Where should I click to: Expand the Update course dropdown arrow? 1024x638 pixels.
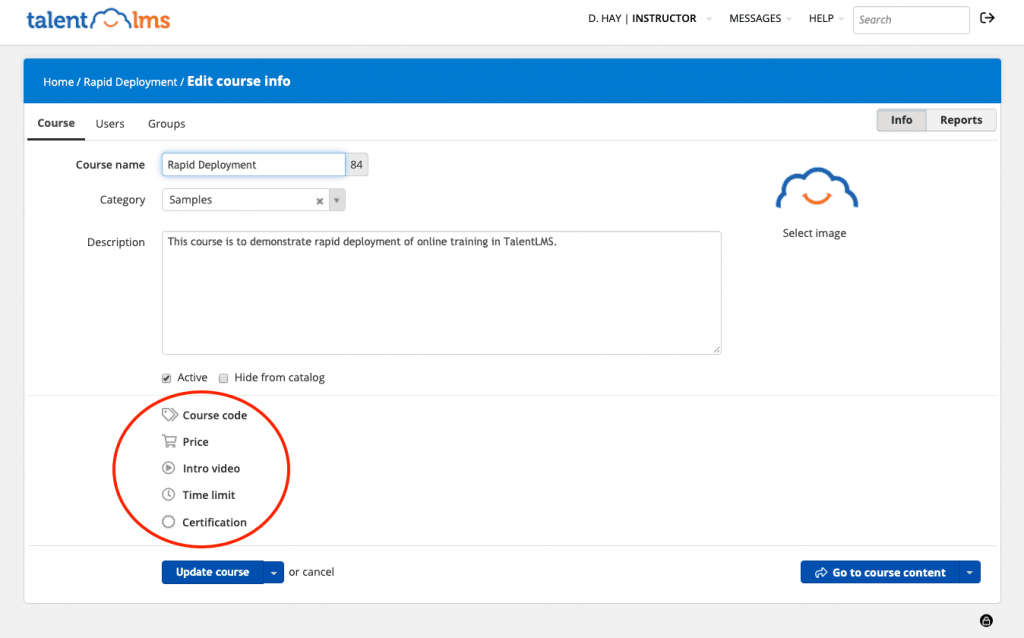[x=273, y=571]
